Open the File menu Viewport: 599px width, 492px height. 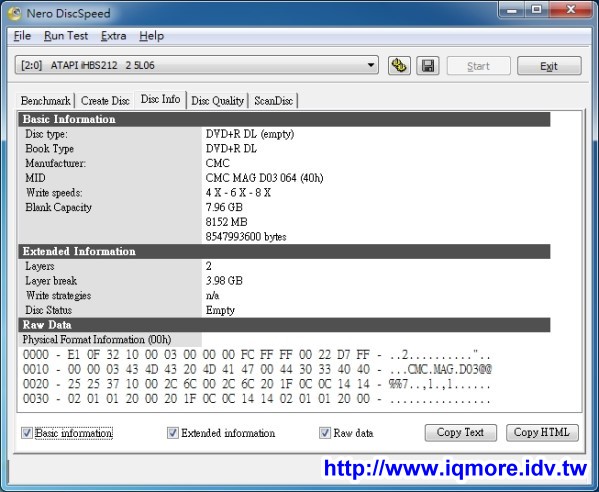[x=22, y=36]
